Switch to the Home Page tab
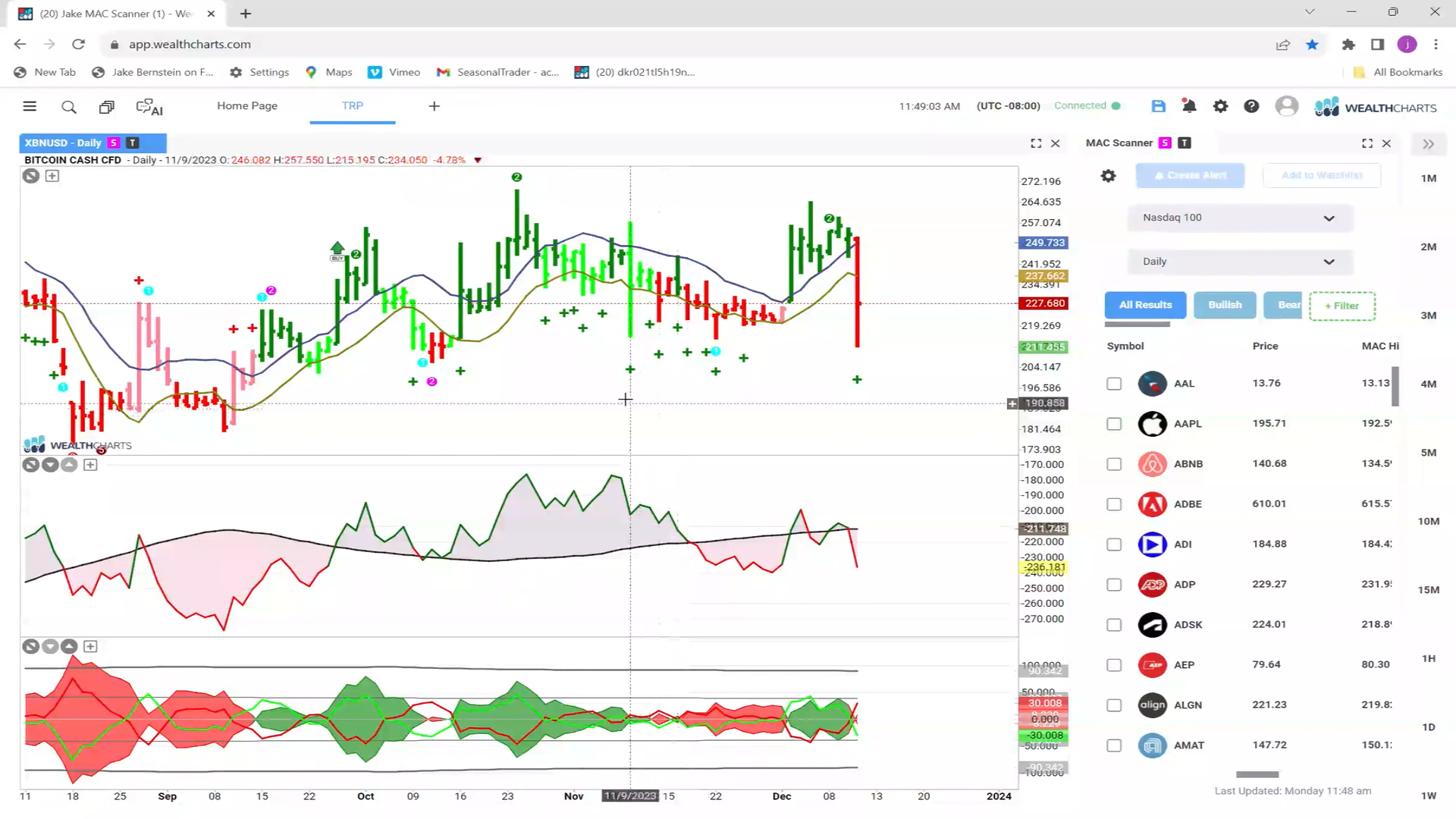 pos(247,106)
